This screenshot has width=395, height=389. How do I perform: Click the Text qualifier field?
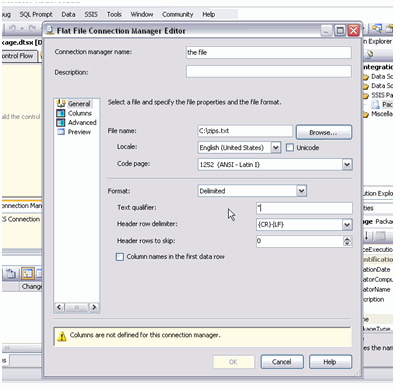pyautogui.click(x=304, y=208)
